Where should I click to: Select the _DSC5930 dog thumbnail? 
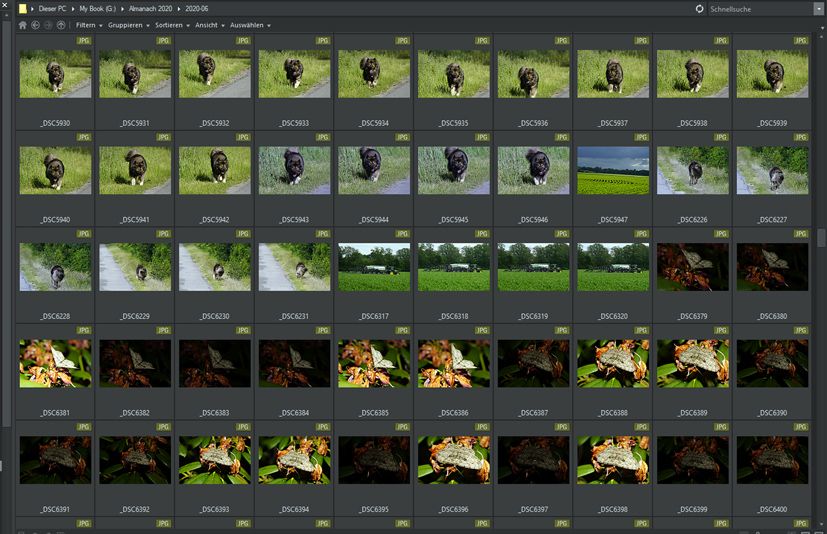[x=55, y=74]
